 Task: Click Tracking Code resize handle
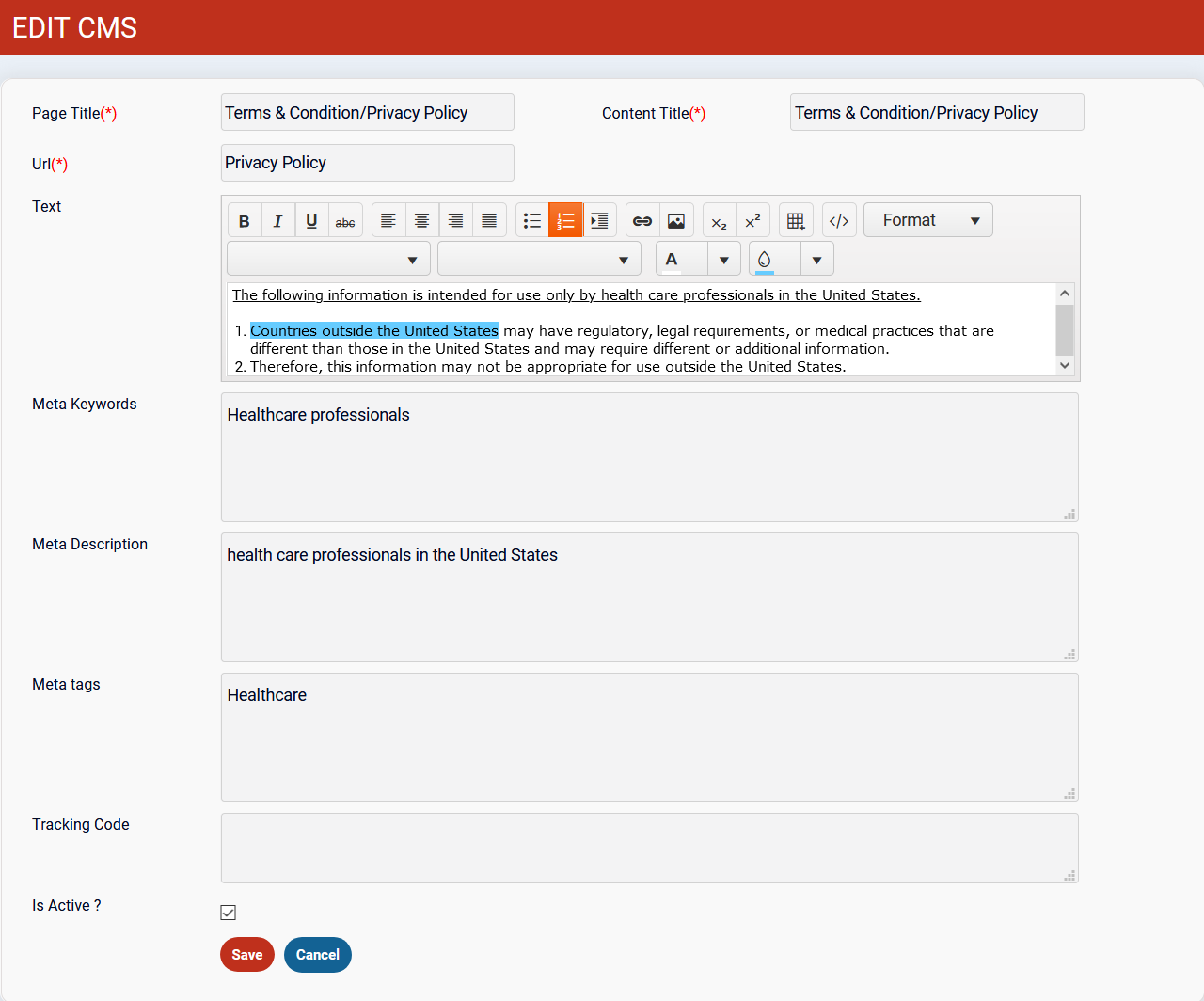[1069, 875]
